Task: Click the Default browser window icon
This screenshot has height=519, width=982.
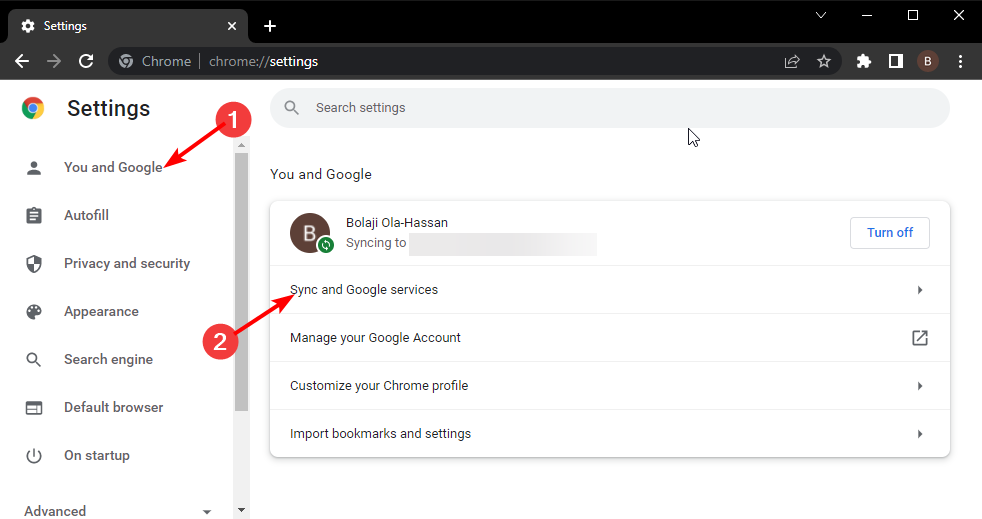Action: [34, 408]
